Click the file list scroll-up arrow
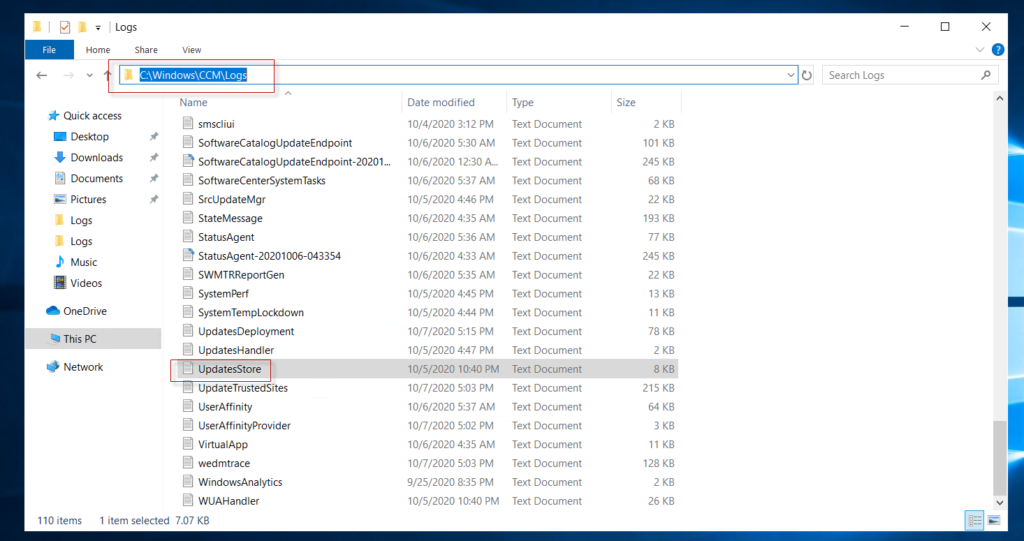1024x541 pixels. [x=999, y=99]
